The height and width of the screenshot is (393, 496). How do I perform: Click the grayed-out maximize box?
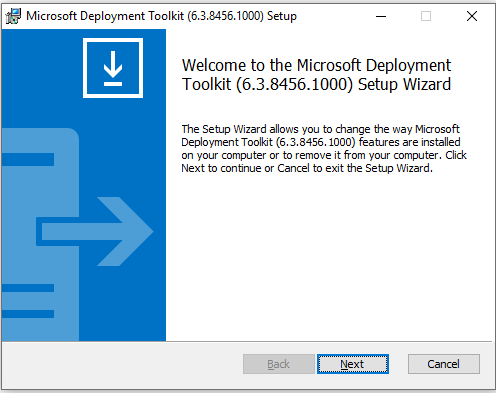click(426, 16)
